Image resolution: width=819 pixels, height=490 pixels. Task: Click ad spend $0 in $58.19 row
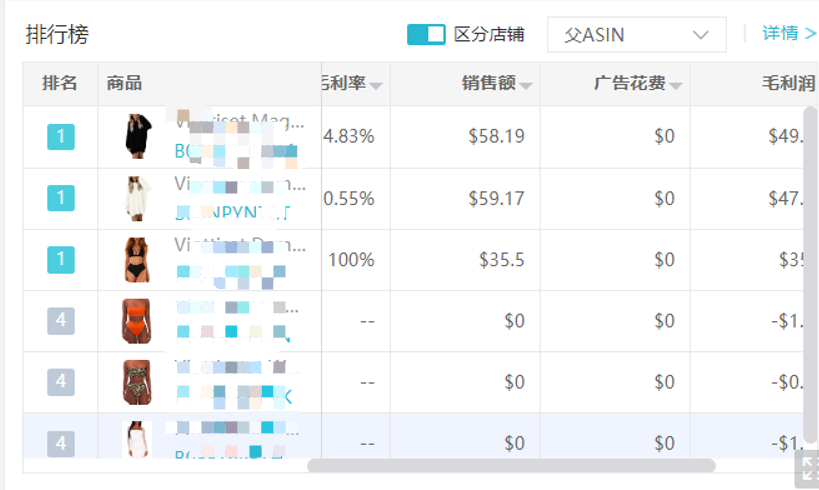(664, 136)
